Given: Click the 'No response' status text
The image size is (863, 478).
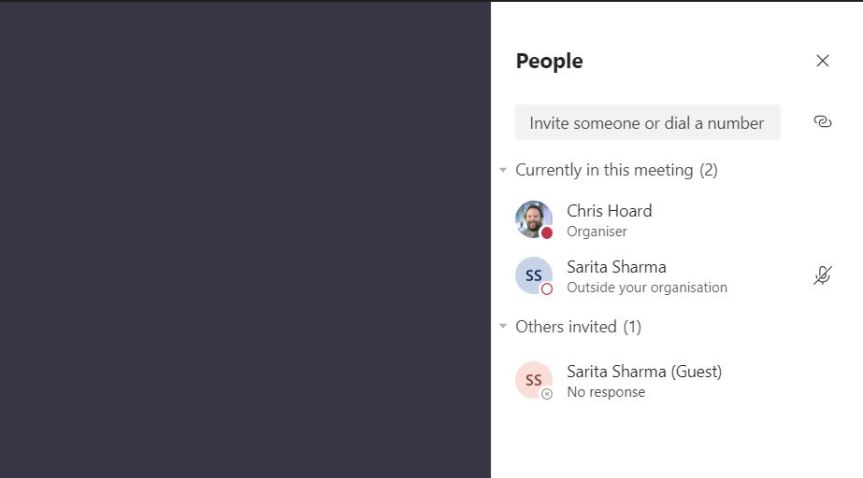Looking at the screenshot, I should (606, 392).
